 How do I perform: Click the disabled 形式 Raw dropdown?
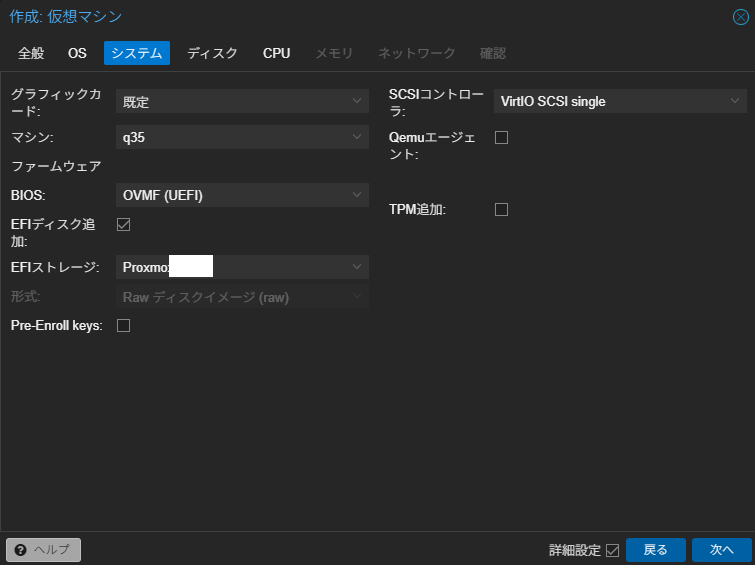click(242, 297)
